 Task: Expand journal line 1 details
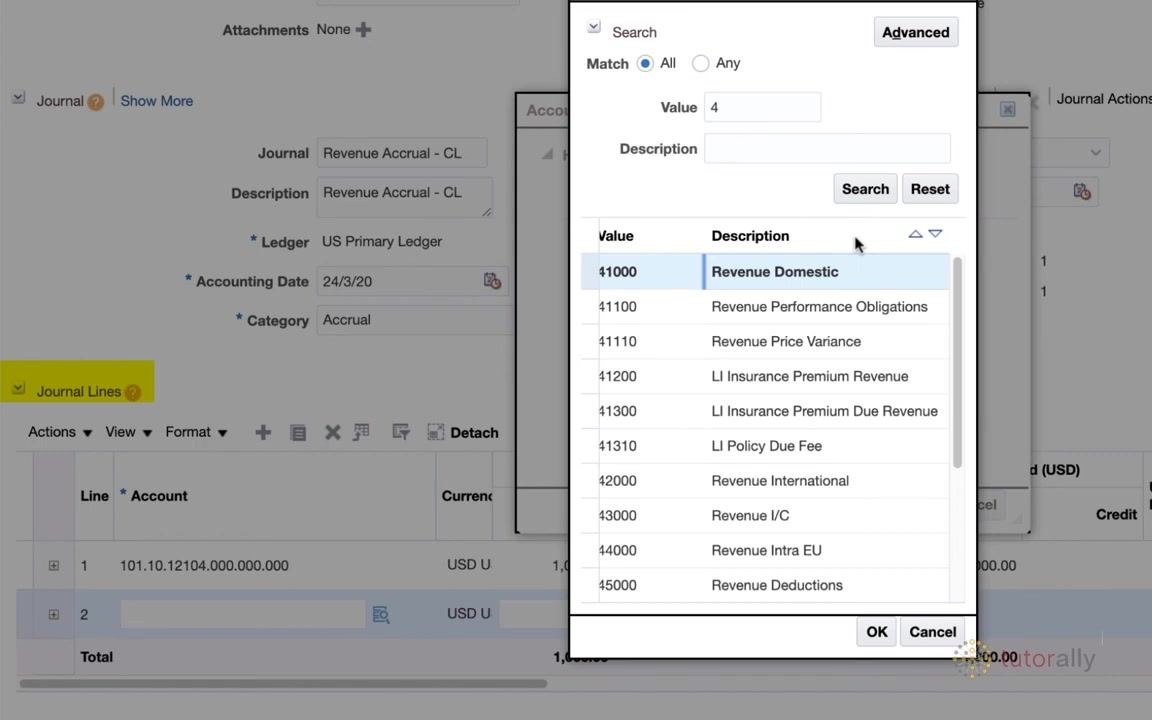pyautogui.click(x=54, y=565)
